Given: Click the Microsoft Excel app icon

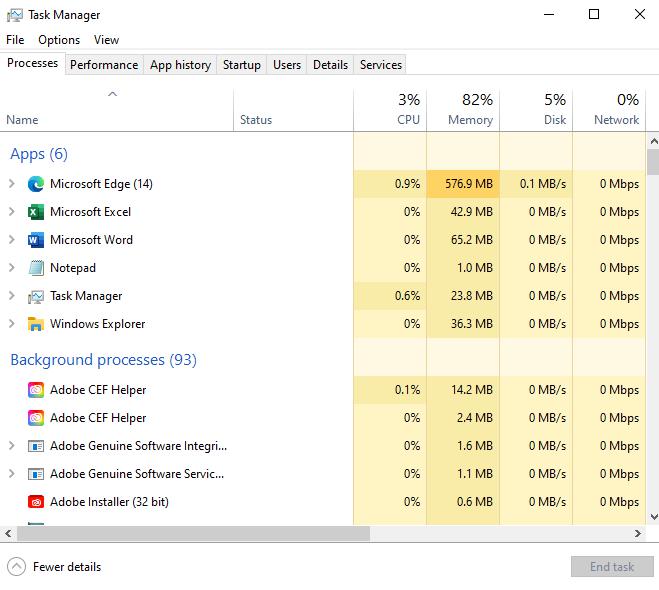Looking at the screenshot, I should click(x=36, y=212).
